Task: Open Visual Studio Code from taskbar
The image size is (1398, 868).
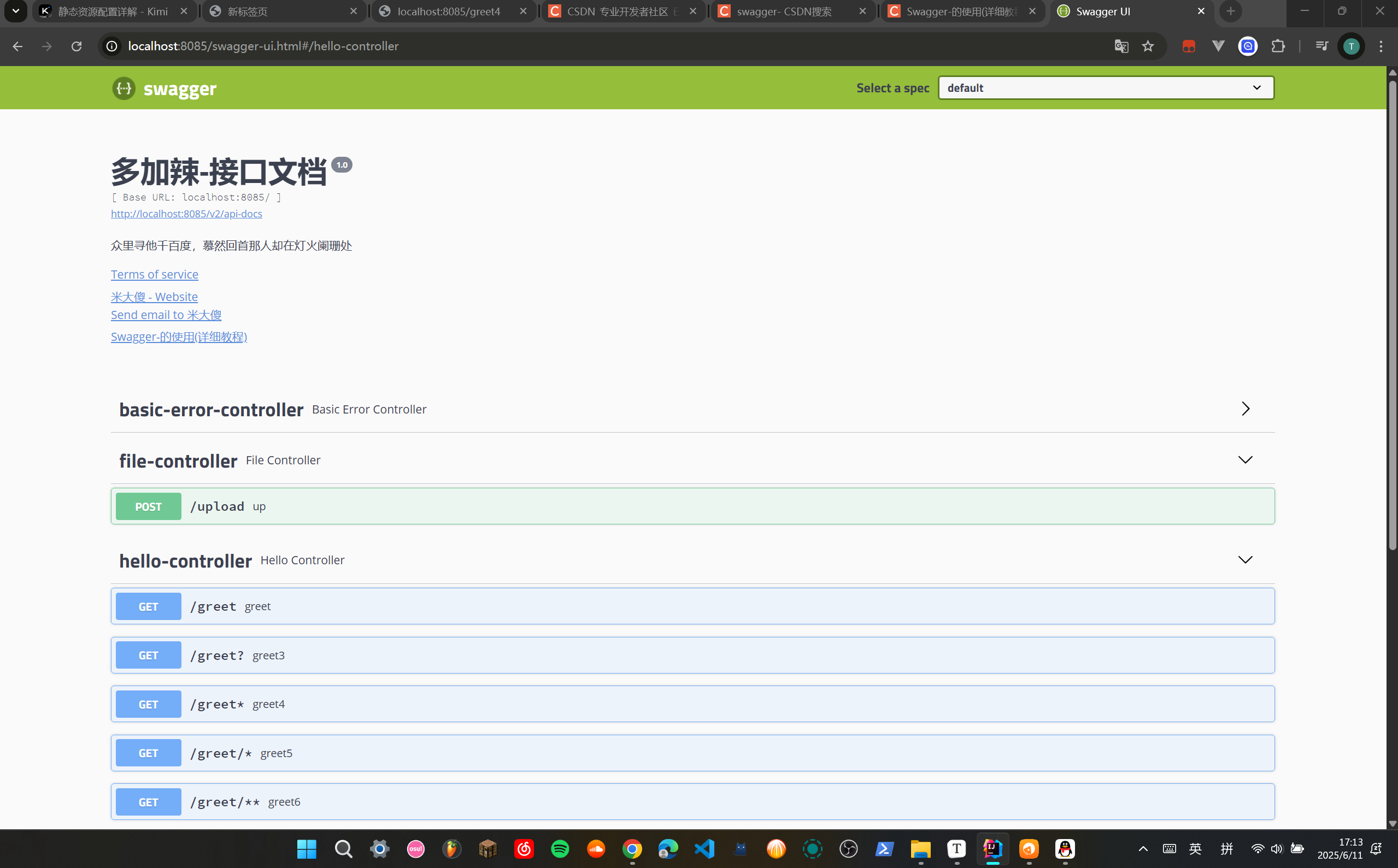Action: (x=704, y=848)
